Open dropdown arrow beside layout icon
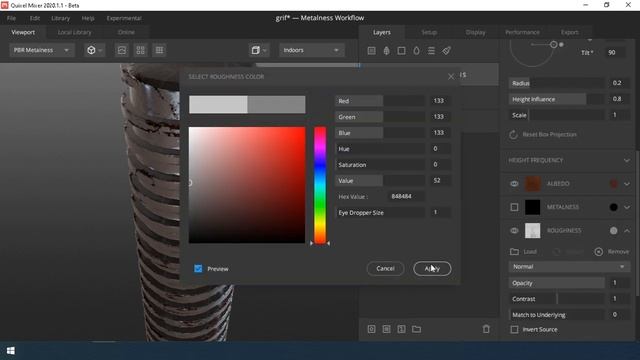This screenshot has height=360, width=640. coord(264,51)
